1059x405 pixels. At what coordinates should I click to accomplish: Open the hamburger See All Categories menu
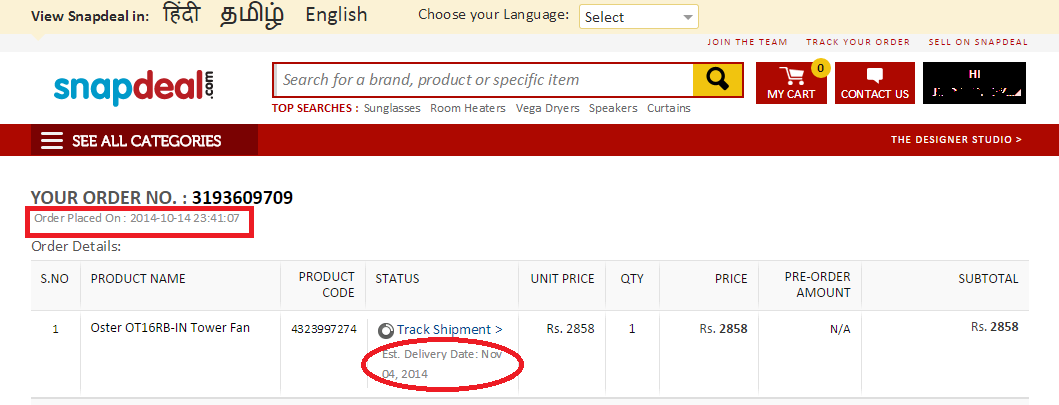click(x=52, y=141)
